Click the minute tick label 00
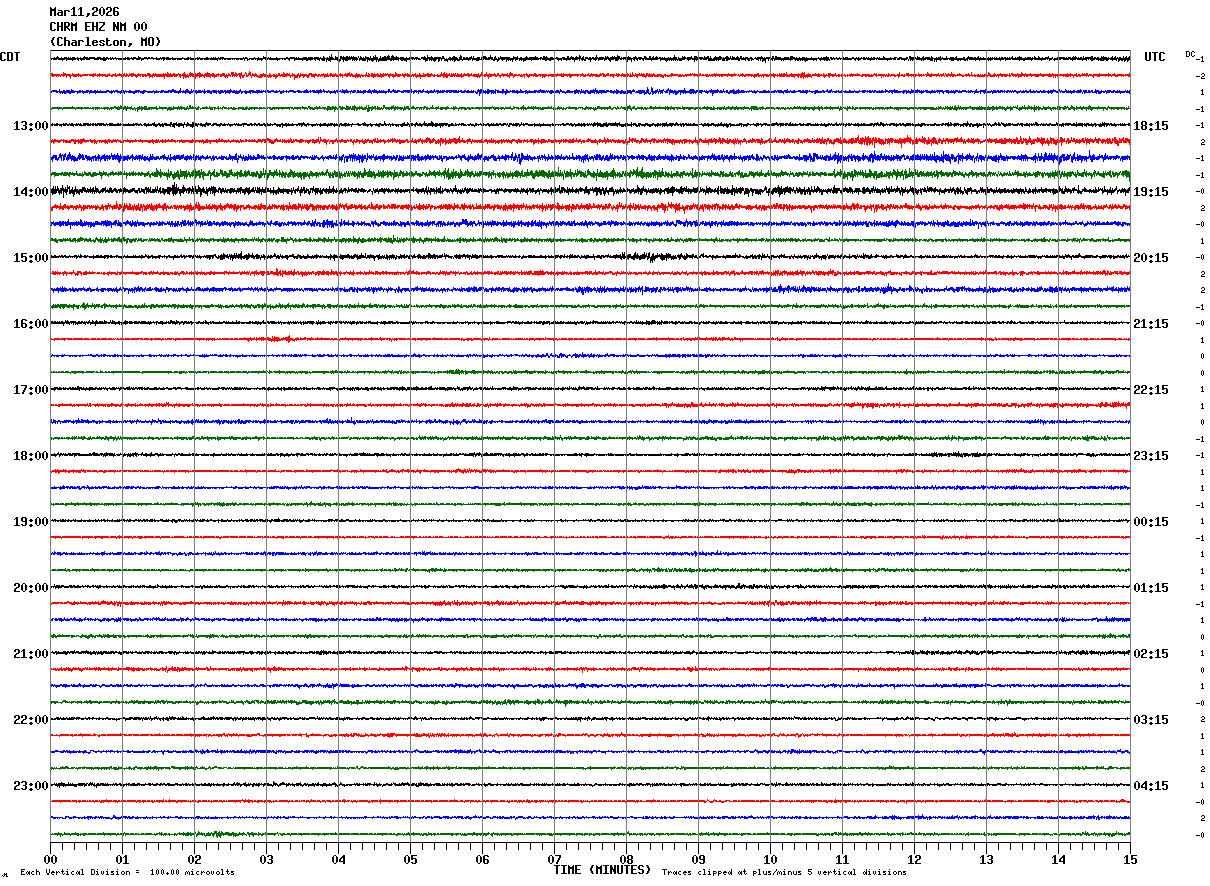Image resolution: width=1210 pixels, height=886 pixels. (50, 859)
